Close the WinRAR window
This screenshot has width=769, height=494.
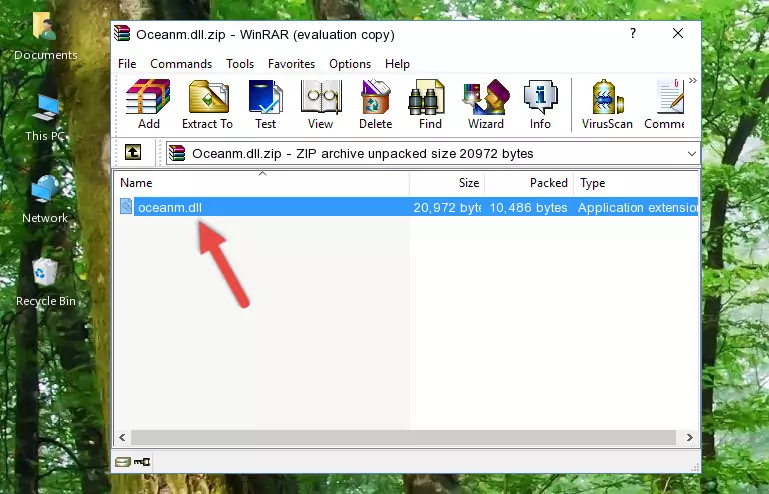pyautogui.click(x=678, y=33)
